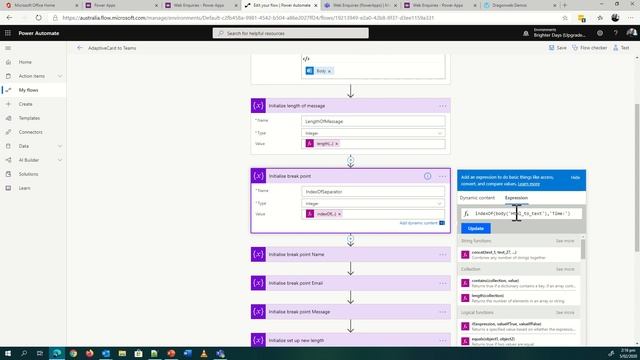Open menu for Initialise break point Name
This screenshot has width=640, height=360.
pos(442,255)
